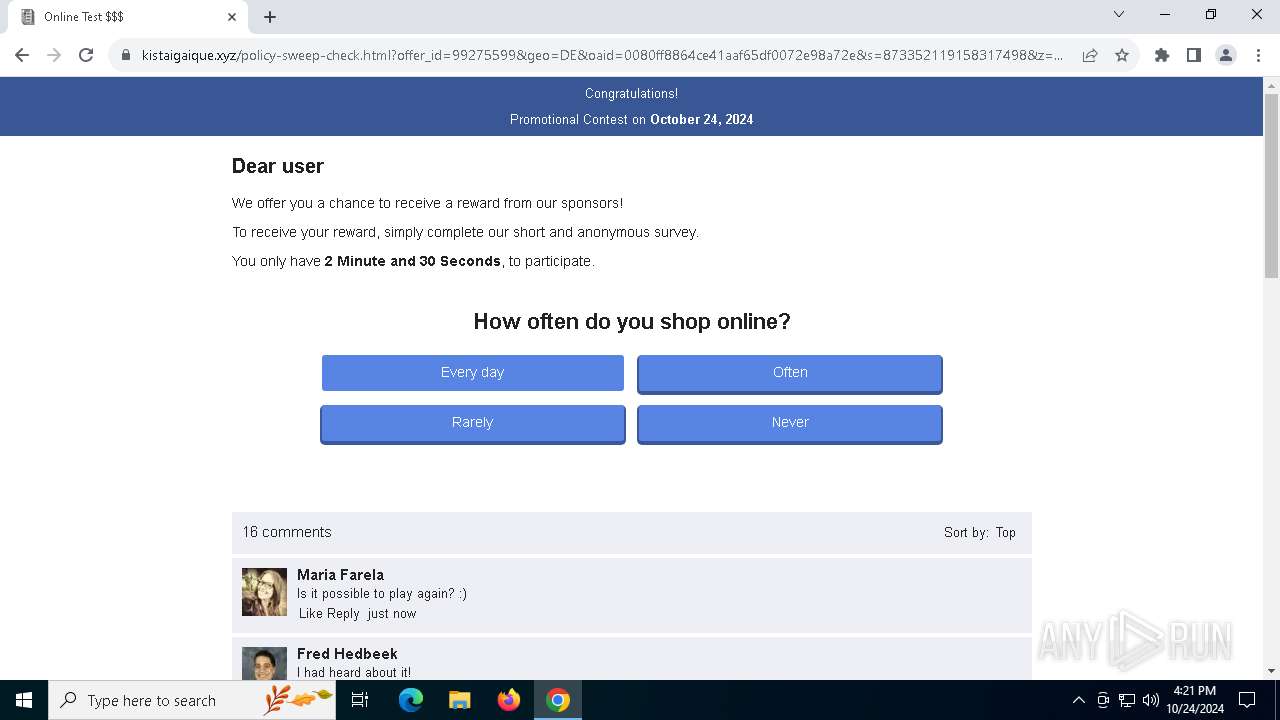The height and width of the screenshot is (720, 1280).
Task: Click the Chrome taskbar icon
Action: coord(558,700)
